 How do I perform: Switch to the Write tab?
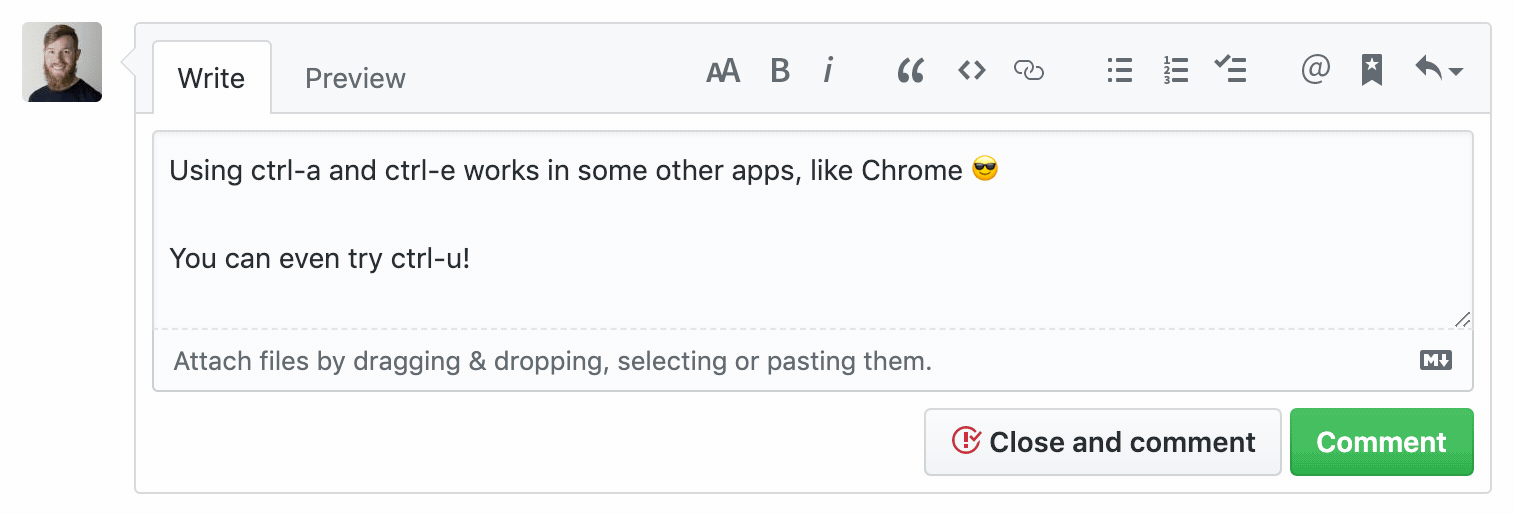pyautogui.click(x=211, y=78)
